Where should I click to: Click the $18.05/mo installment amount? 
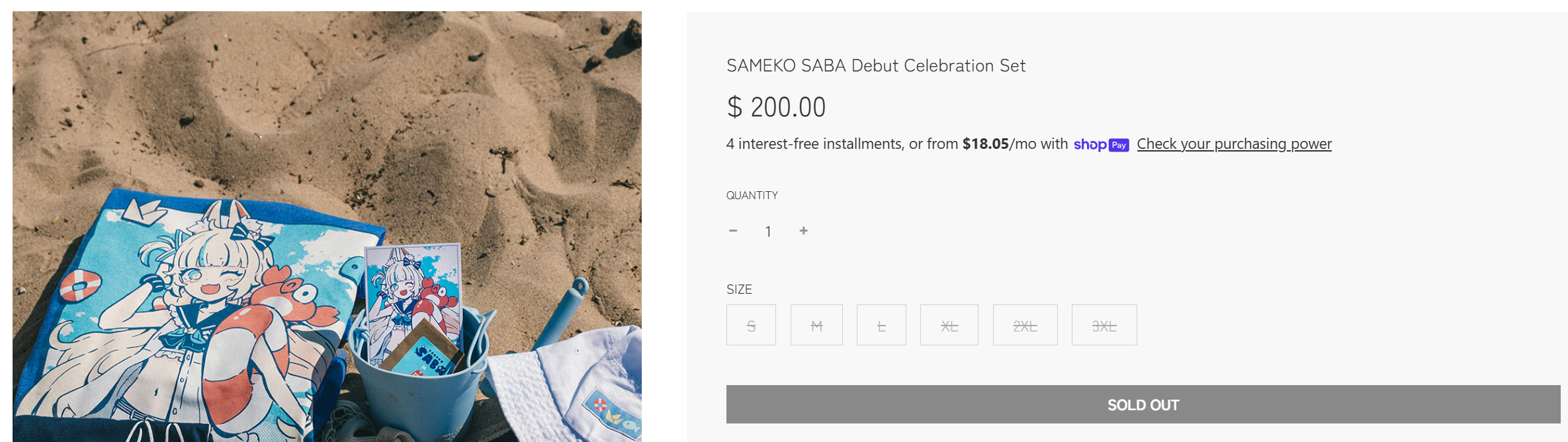985,144
